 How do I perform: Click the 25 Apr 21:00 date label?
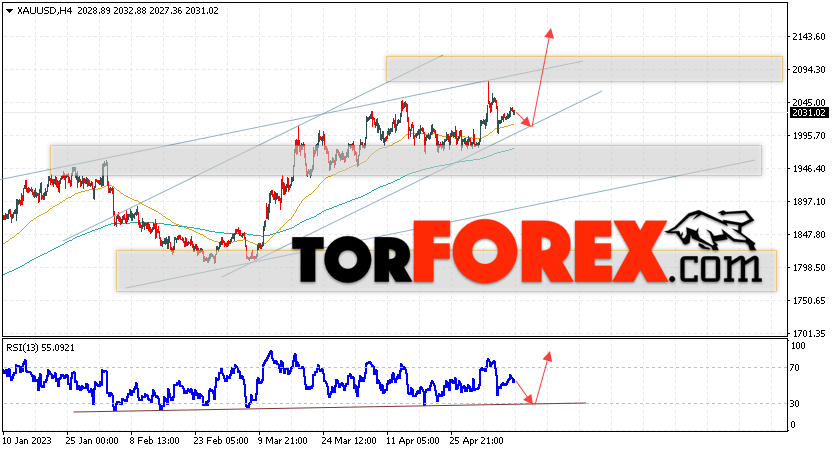[477, 441]
